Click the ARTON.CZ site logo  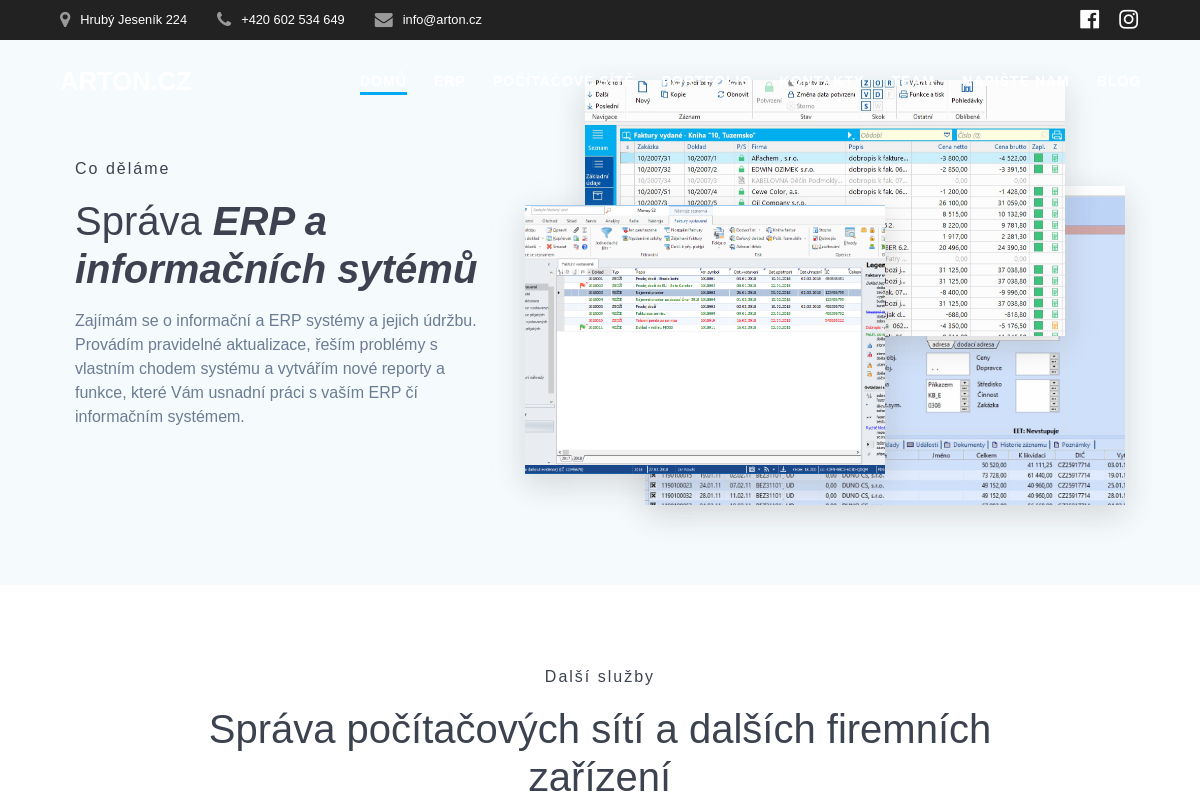[x=125, y=81]
